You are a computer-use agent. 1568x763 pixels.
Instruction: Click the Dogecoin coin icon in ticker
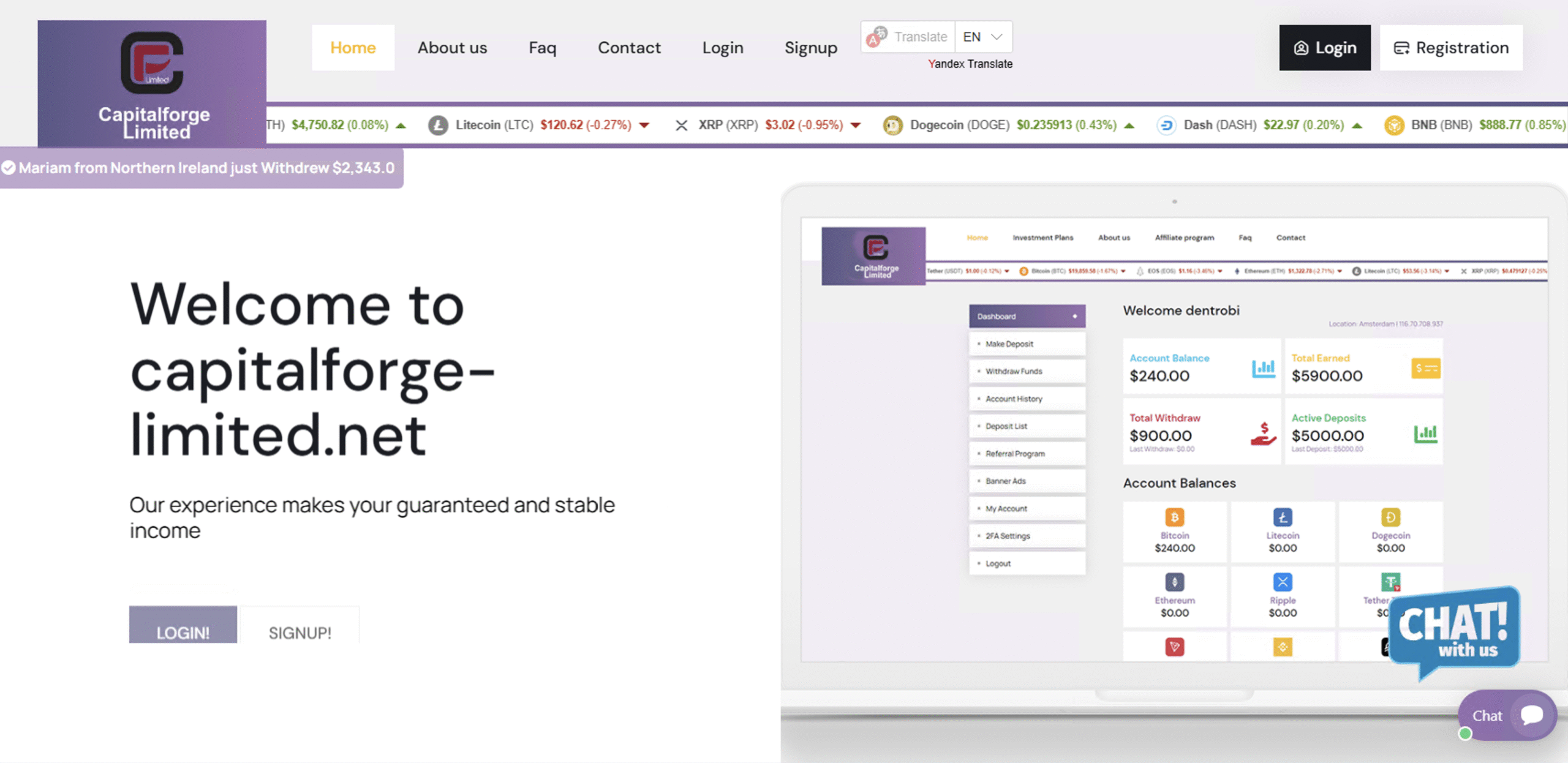[892, 126]
